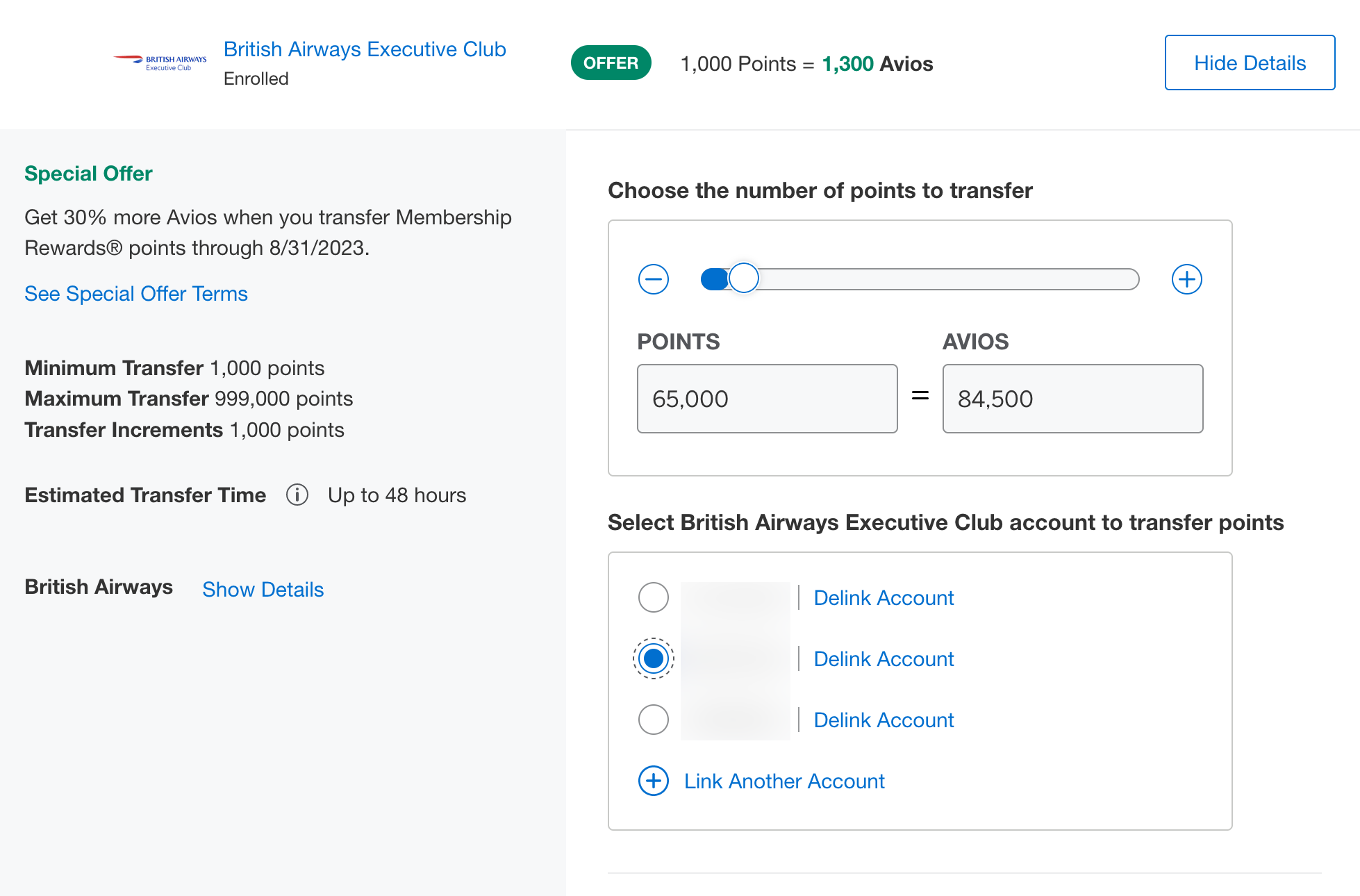Click the green OFFER badge

611,63
